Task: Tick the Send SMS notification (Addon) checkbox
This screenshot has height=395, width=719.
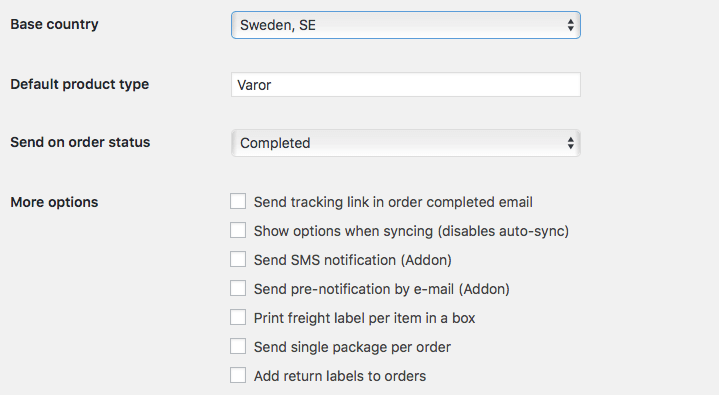Action: 238,259
